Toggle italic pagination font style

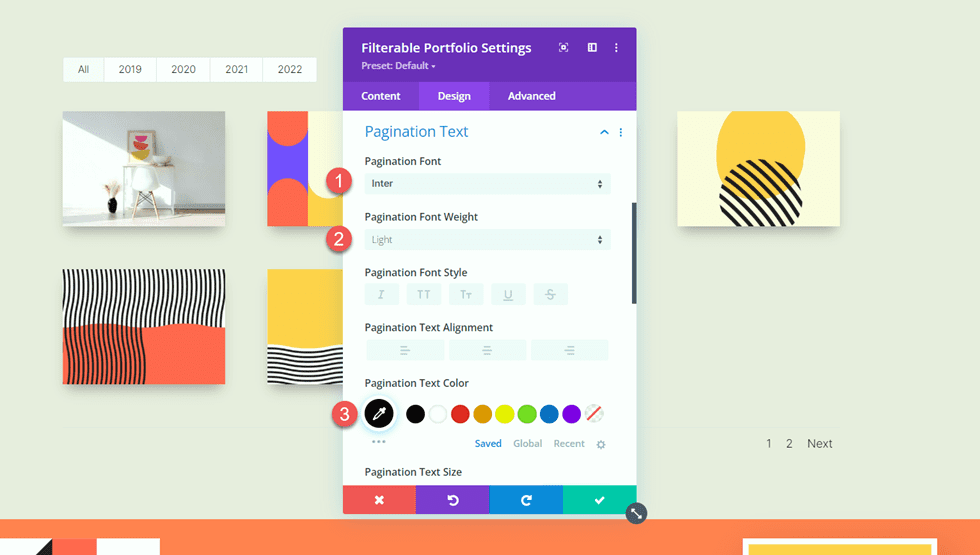pos(382,294)
